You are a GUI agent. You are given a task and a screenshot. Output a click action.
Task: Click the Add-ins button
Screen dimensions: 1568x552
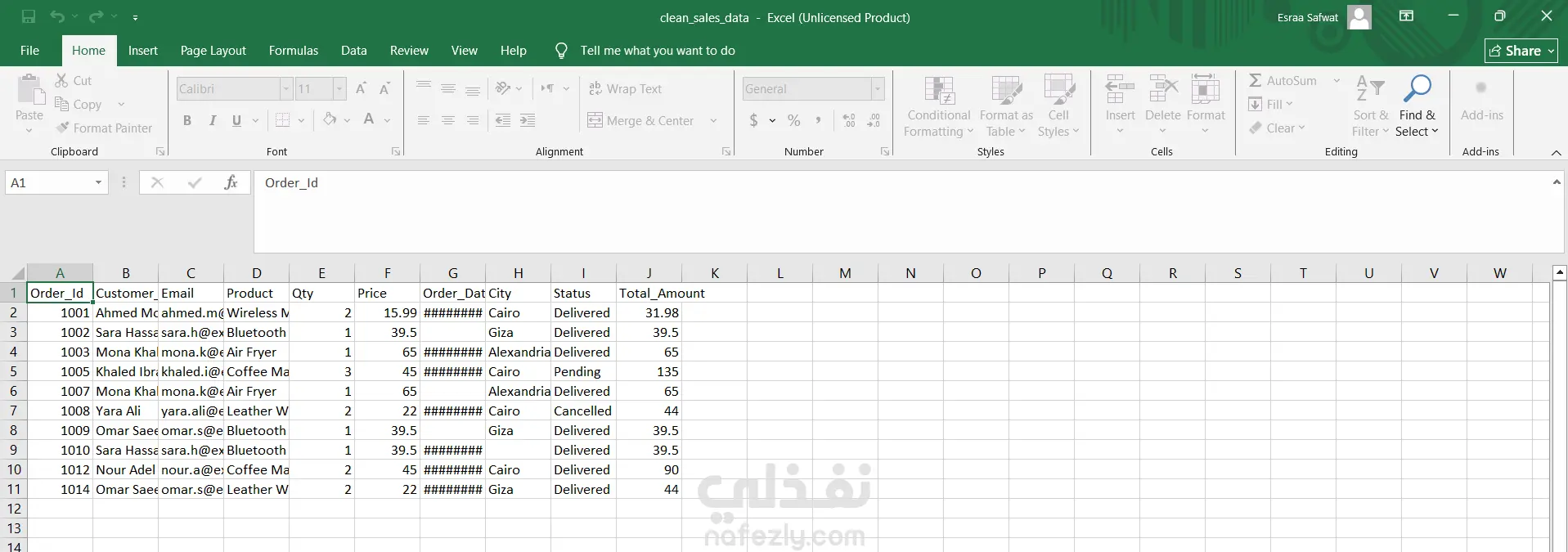(x=1481, y=100)
